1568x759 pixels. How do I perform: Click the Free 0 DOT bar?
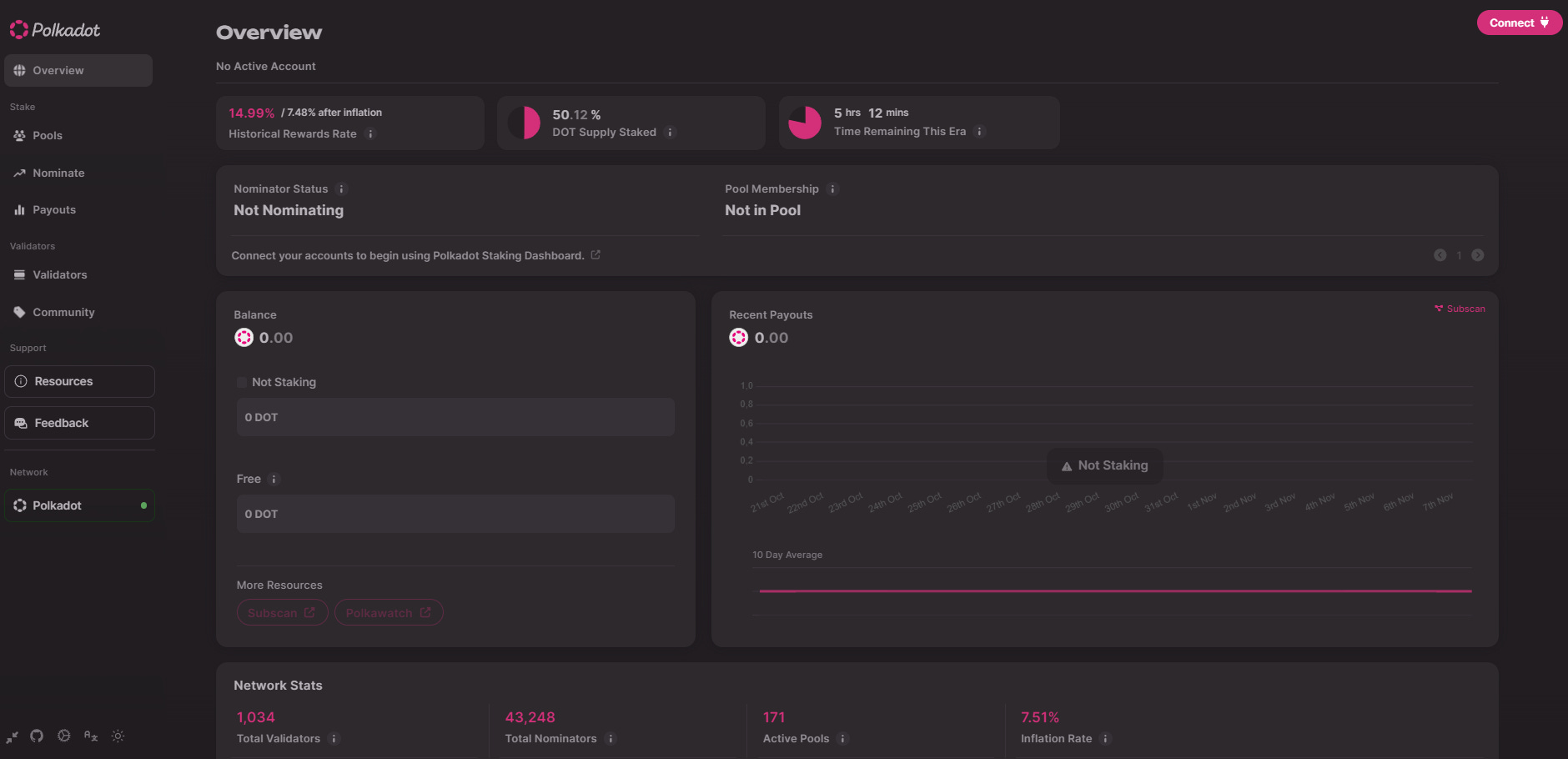(455, 515)
